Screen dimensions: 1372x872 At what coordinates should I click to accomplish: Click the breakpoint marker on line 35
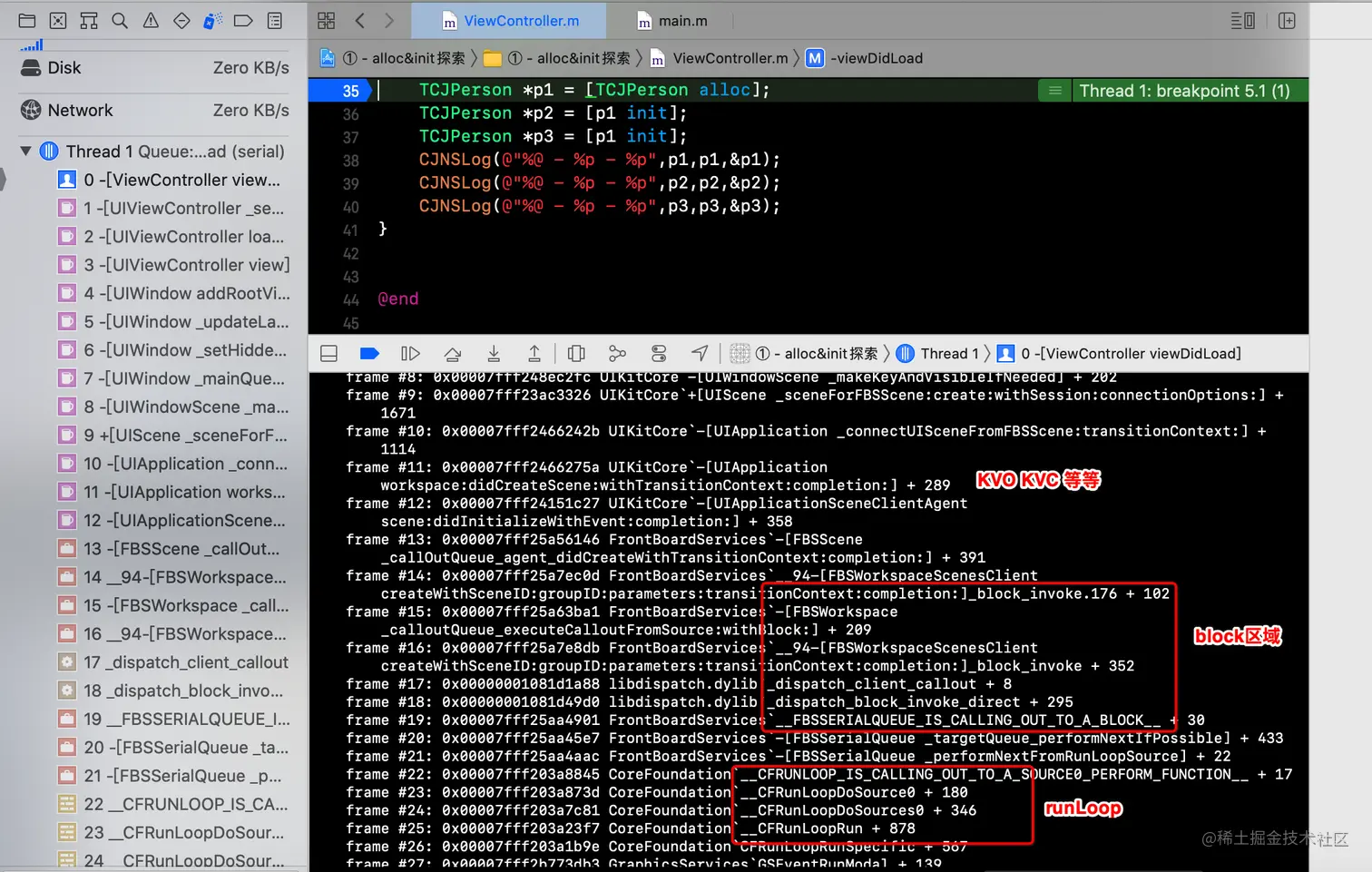tap(339, 91)
